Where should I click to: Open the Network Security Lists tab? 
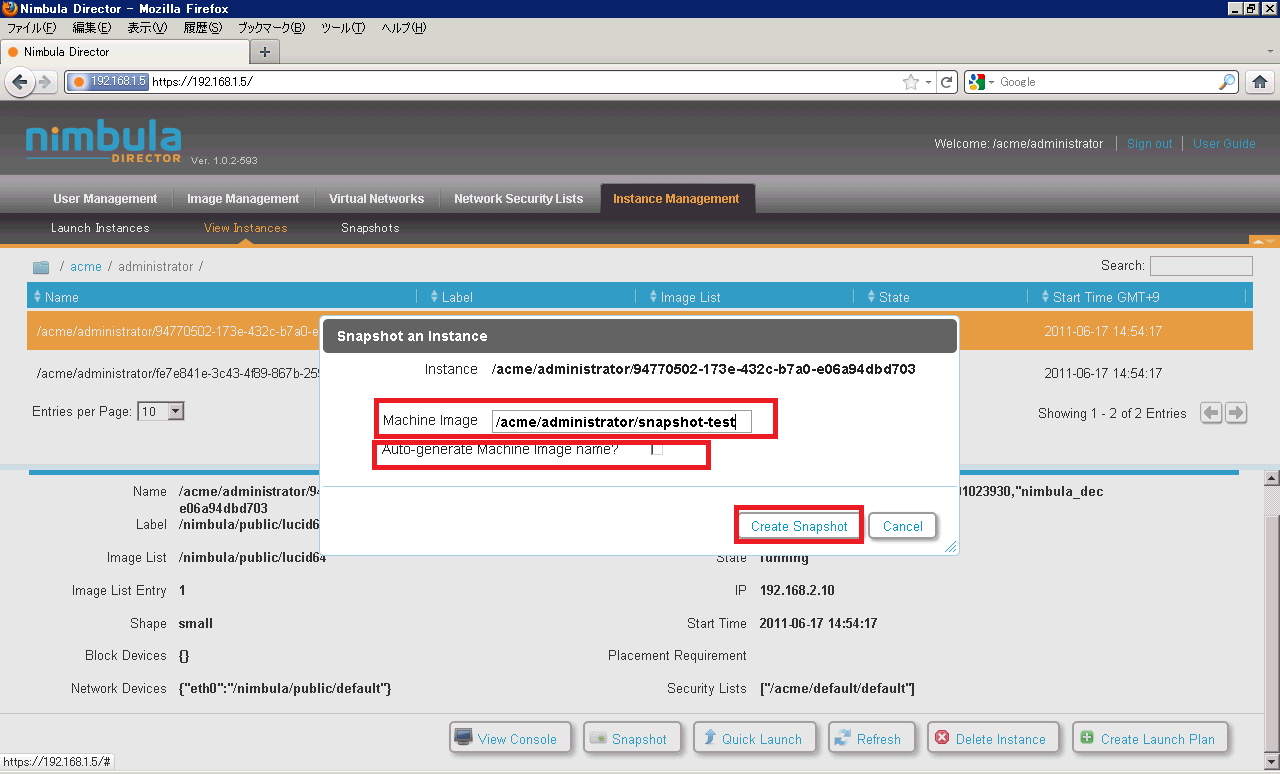point(518,199)
